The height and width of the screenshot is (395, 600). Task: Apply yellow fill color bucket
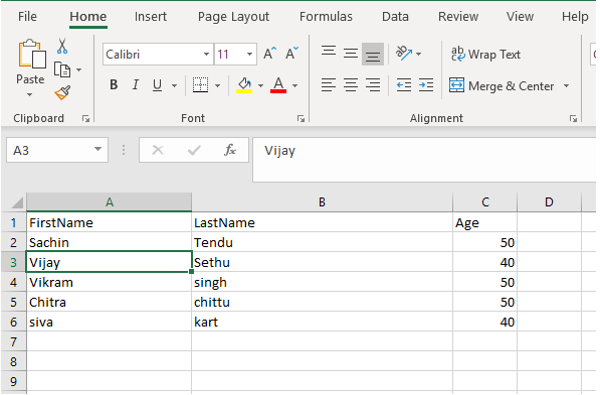tap(244, 85)
